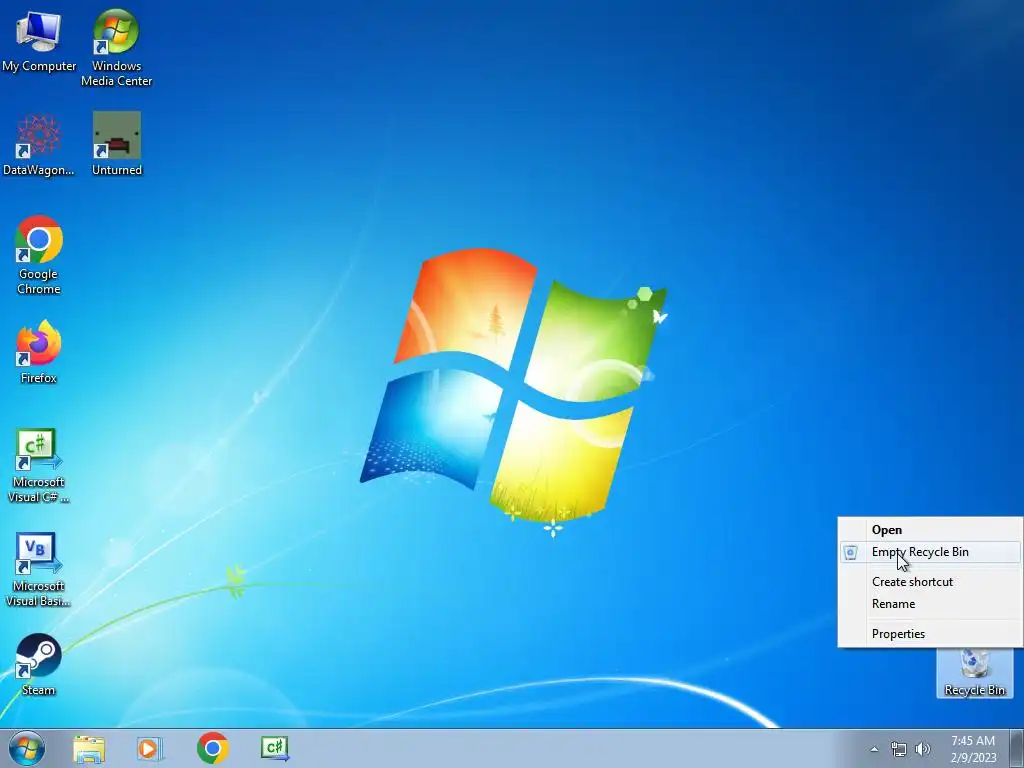Click the Show desktop strip in taskbar

(1017, 749)
